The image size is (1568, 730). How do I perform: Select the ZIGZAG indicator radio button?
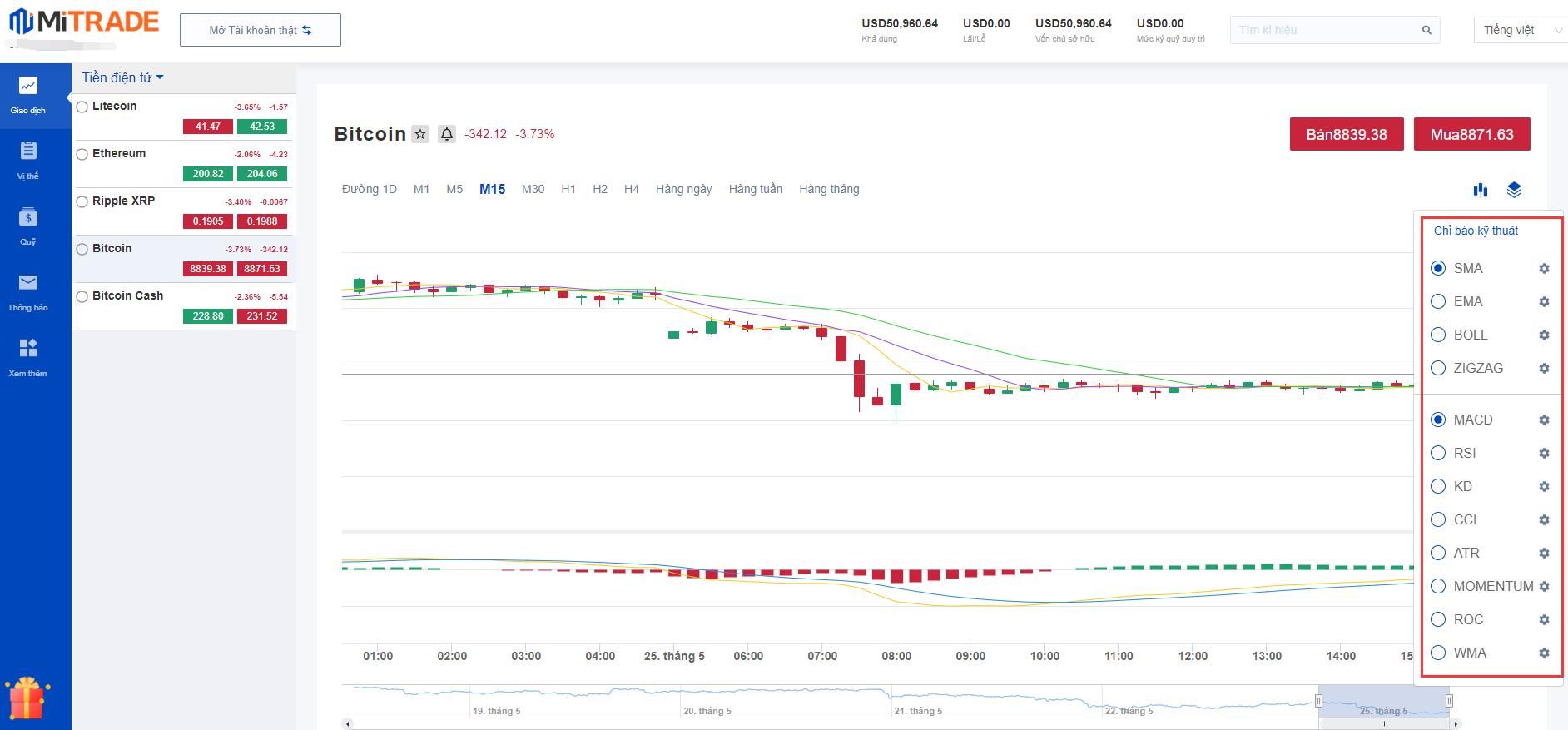[1438, 368]
